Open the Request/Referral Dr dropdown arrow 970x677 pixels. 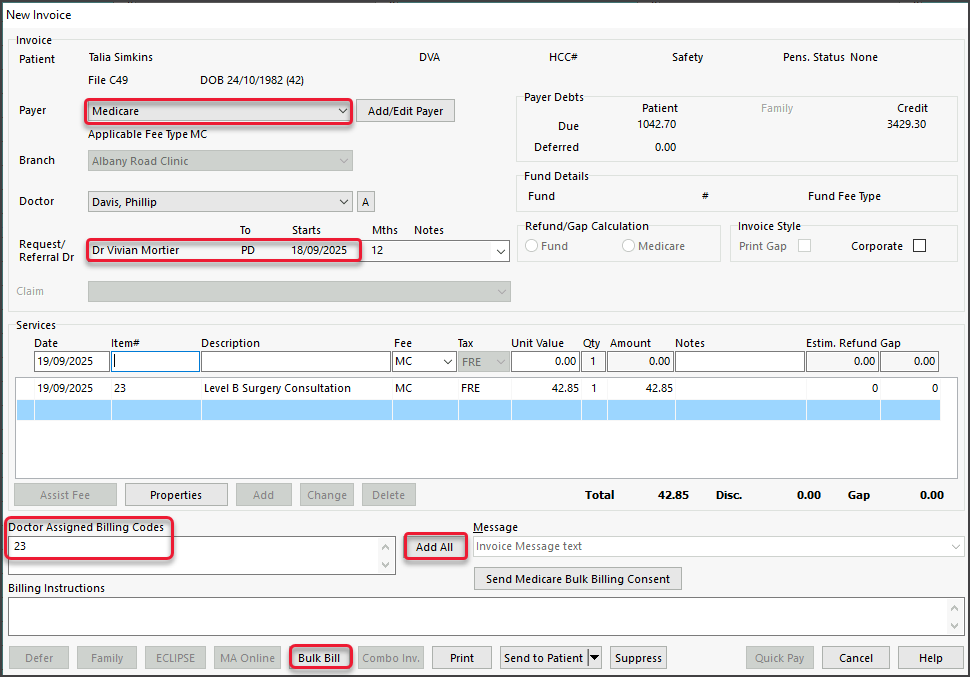pos(500,251)
